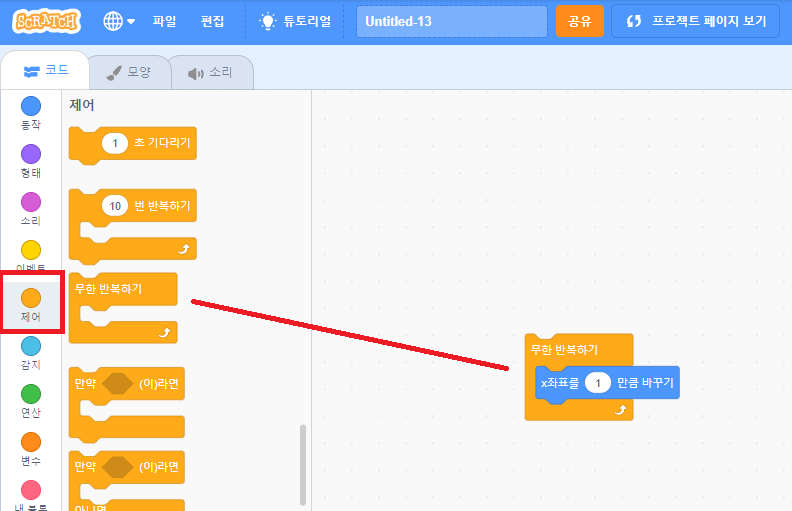Click the value 10 in 번 반복하기 block
The image size is (792, 511).
[115, 206]
